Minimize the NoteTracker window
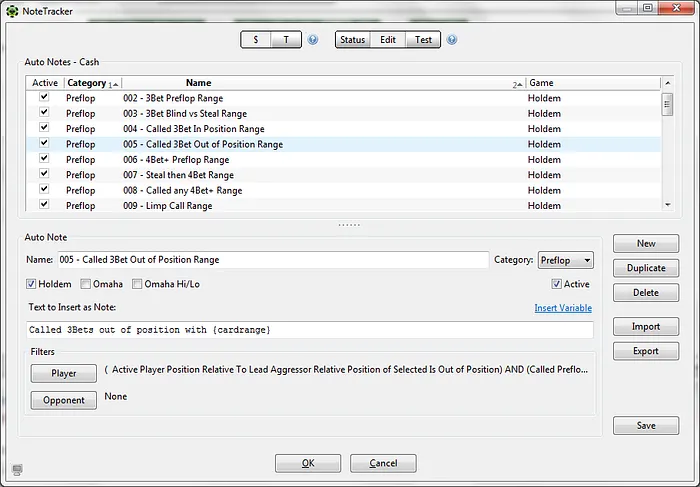 (x=627, y=8)
